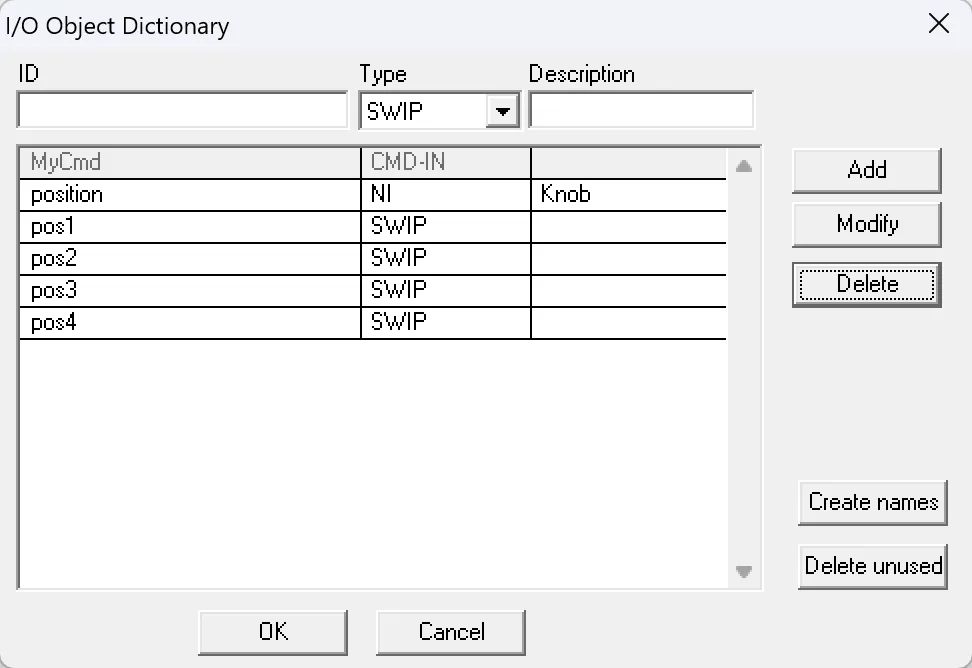972x668 pixels.
Task: Click the scrollbar up arrow
Action: (743, 168)
